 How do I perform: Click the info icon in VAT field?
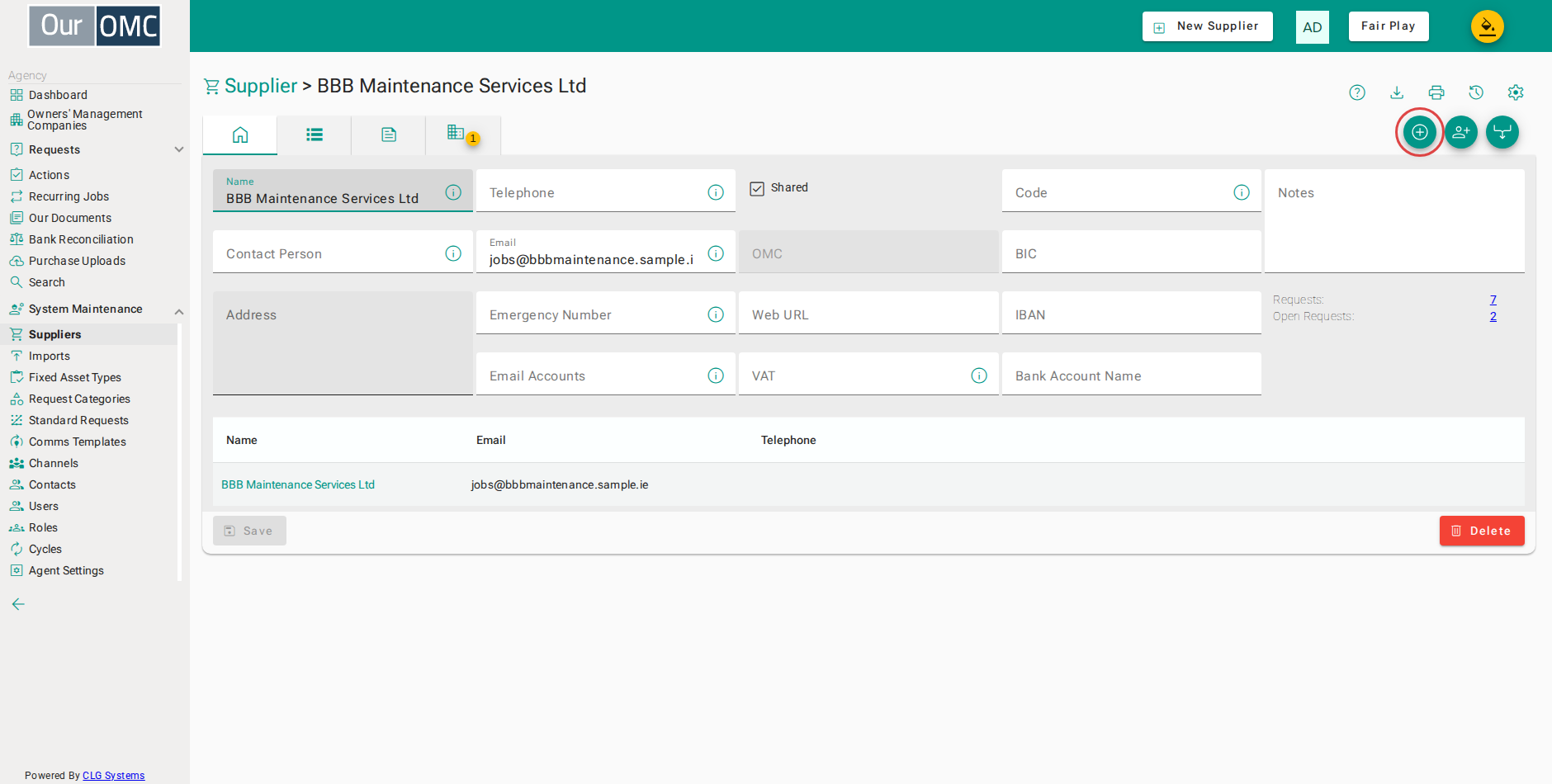[x=979, y=375]
